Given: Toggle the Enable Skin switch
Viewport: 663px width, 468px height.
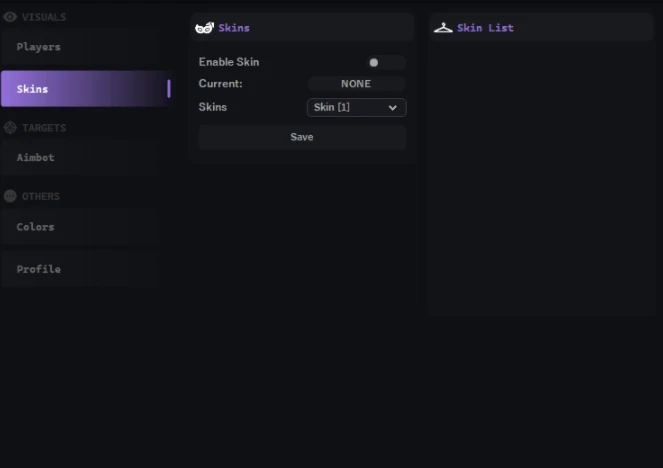Looking at the screenshot, I should 386,63.
